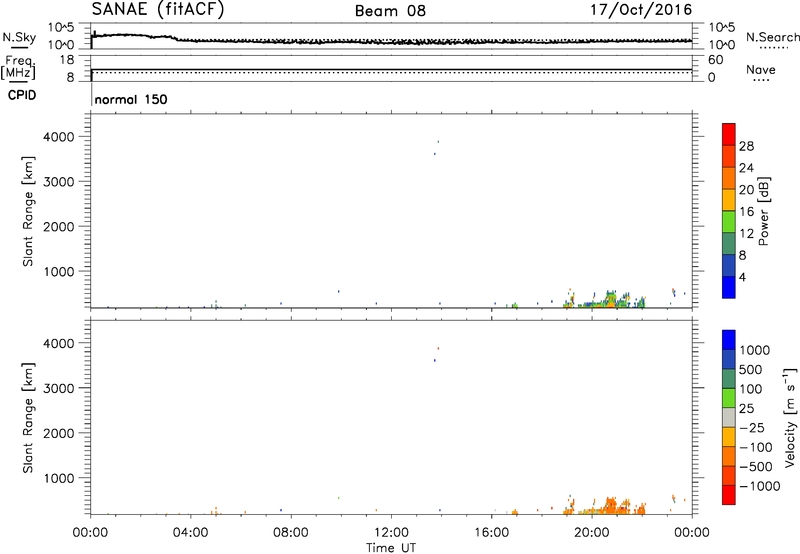Click the '04:00' time axis tick label

190,533
